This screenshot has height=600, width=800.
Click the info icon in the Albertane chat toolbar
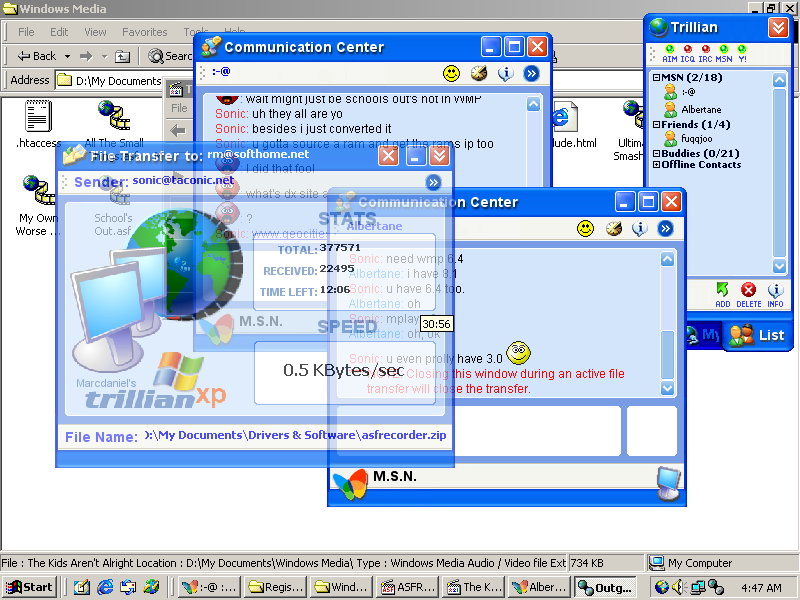point(639,228)
